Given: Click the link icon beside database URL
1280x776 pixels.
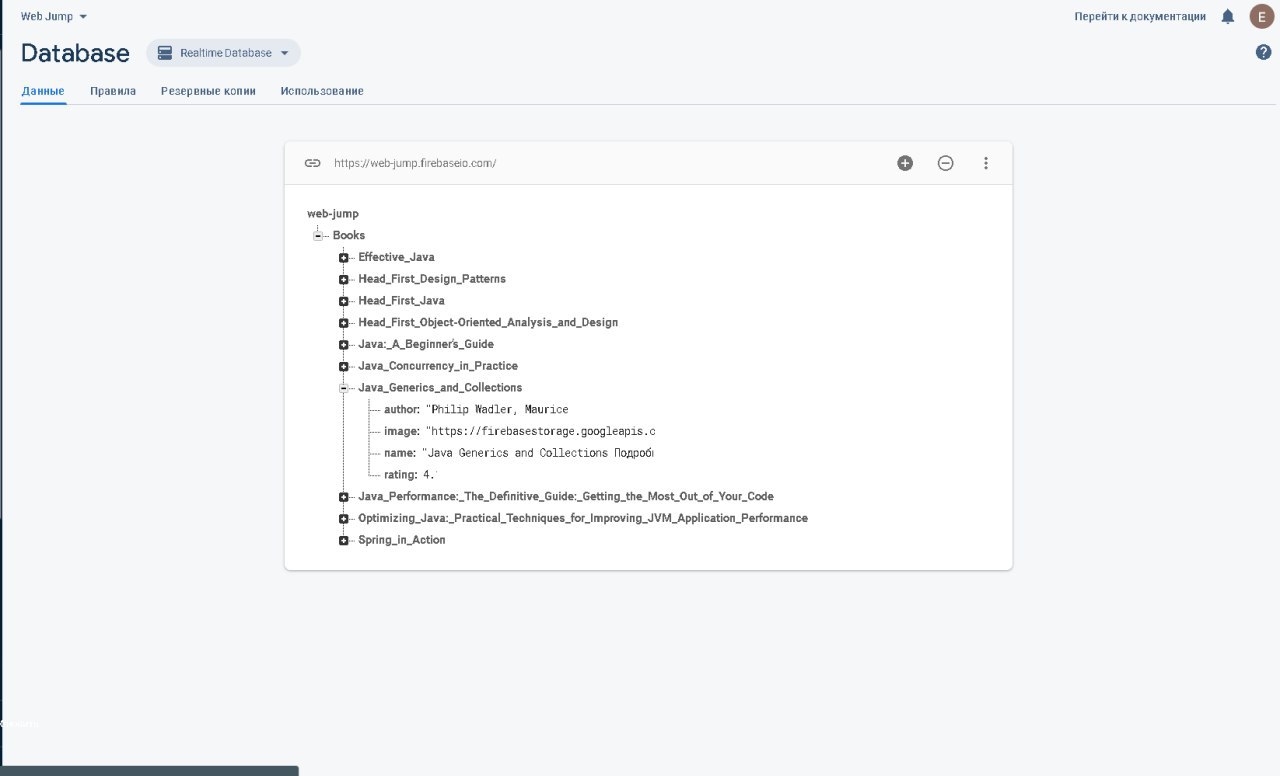Looking at the screenshot, I should coord(312,163).
